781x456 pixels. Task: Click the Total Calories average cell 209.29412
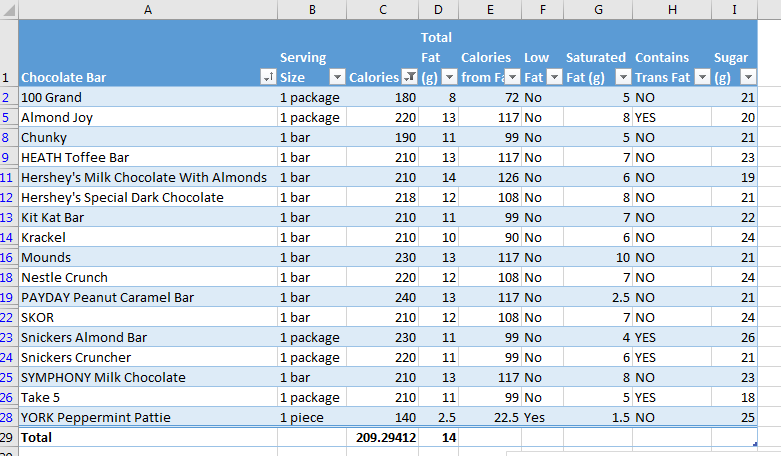point(383,437)
